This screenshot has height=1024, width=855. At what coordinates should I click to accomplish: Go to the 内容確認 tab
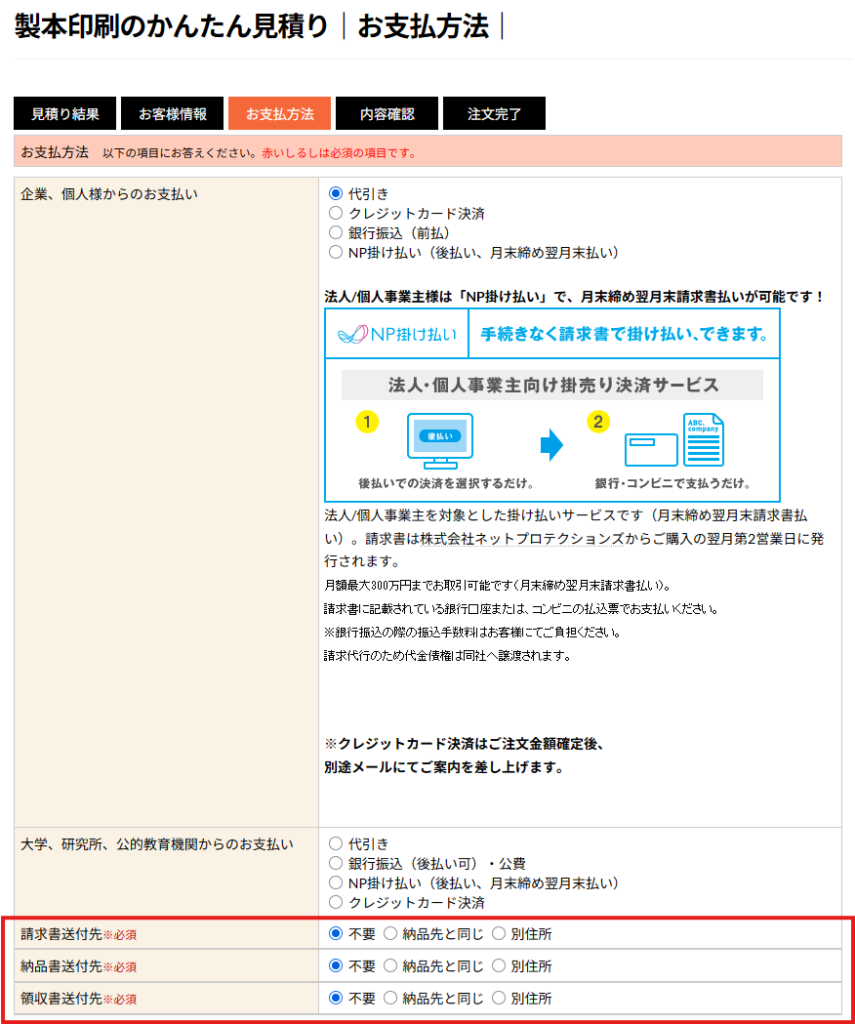pyautogui.click(x=387, y=114)
